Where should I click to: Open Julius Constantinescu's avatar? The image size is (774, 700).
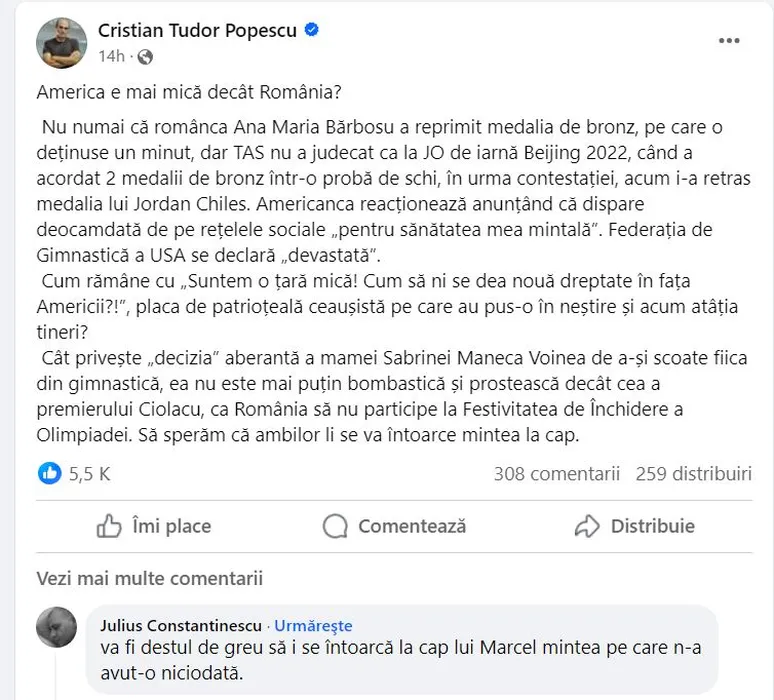[x=57, y=627]
